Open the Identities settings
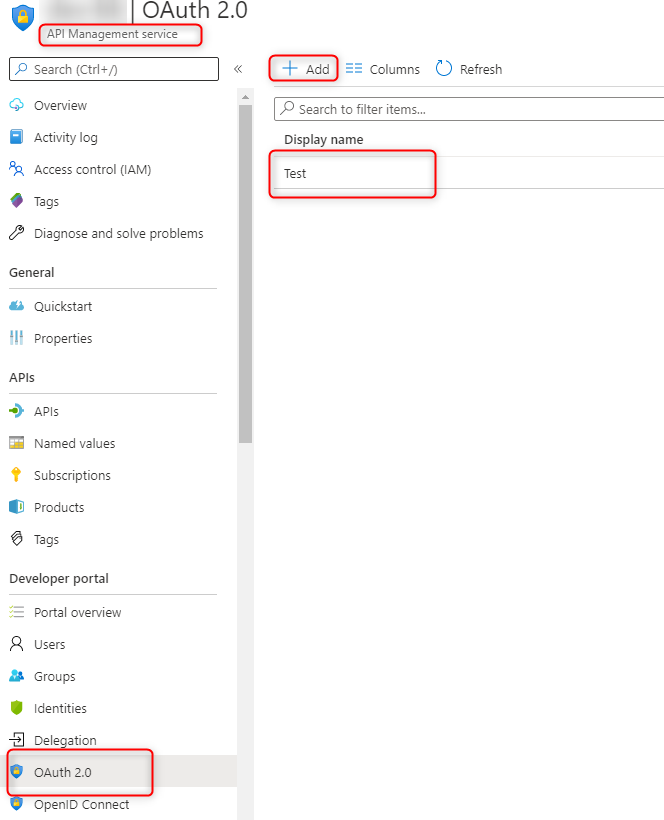This screenshot has width=664, height=820. pyautogui.click(x=60, y=708)
